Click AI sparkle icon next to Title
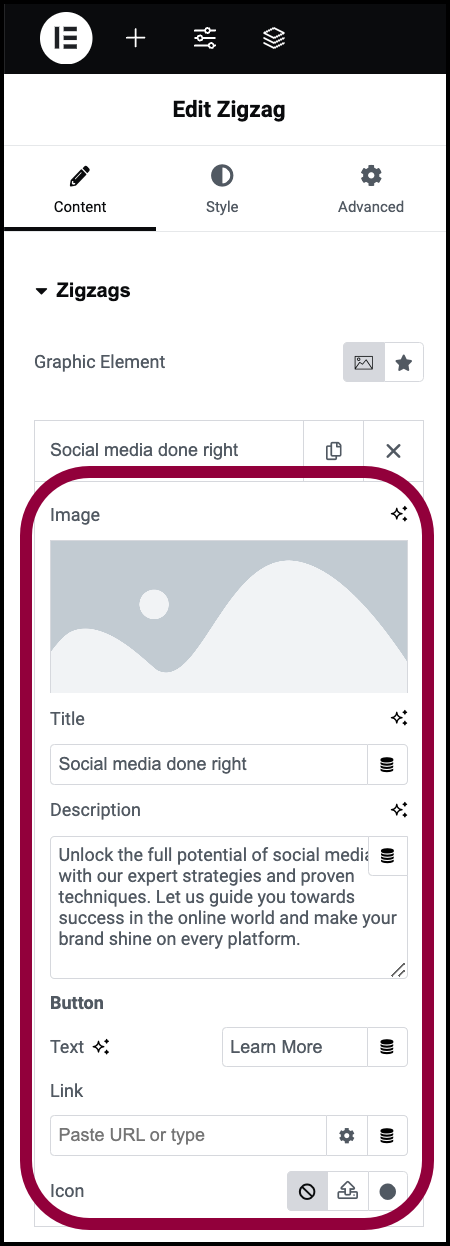450x1246 pixels. 399,718
